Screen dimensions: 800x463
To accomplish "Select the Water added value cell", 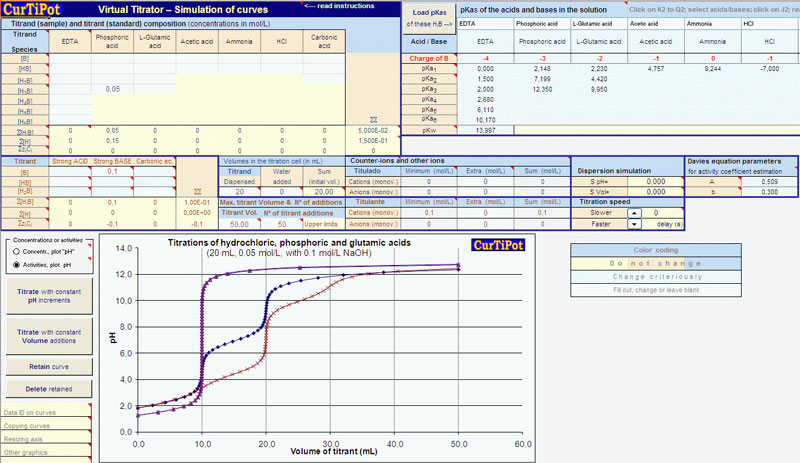I will coord(282,192).
